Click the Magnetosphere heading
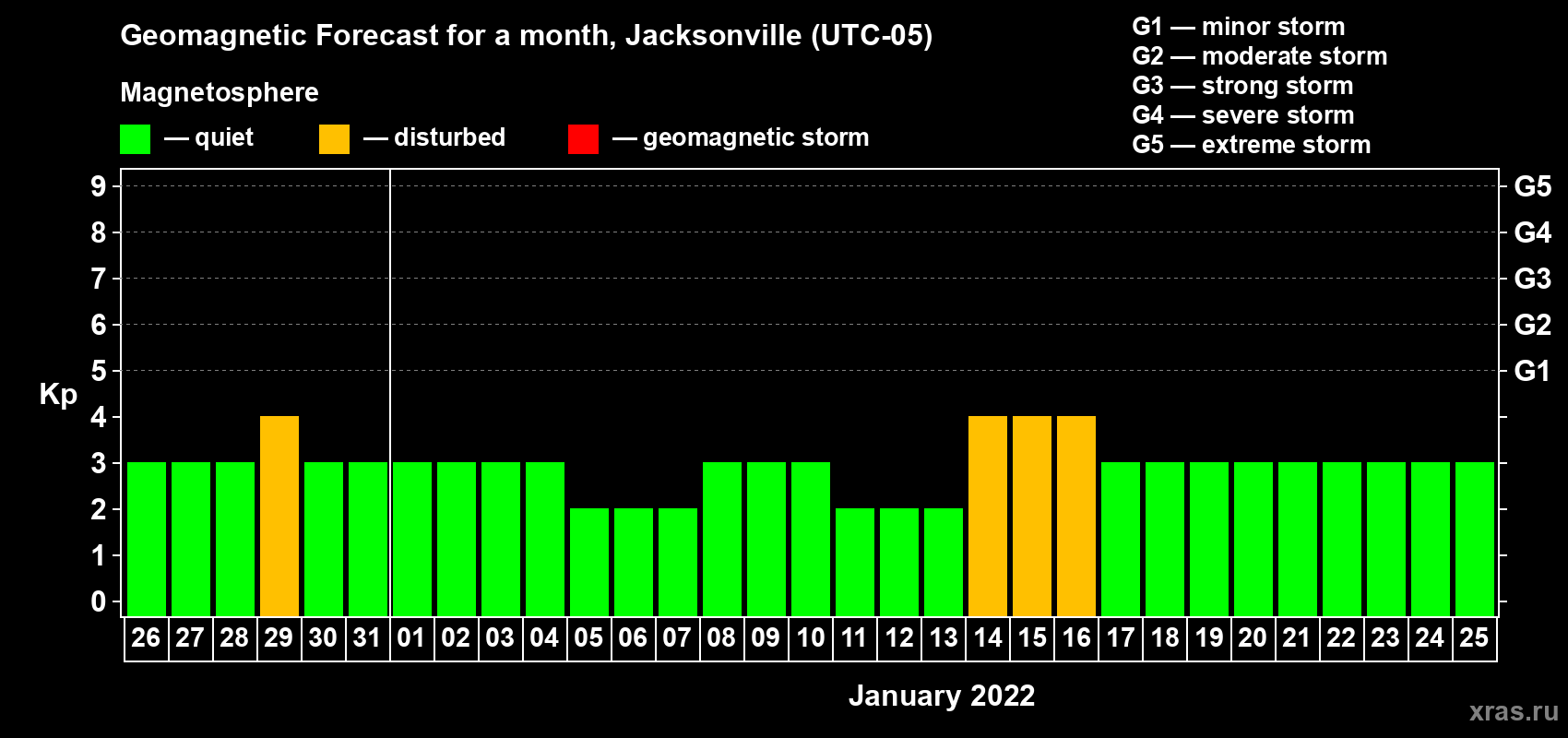This screenshot has width=1568, height=738. (220, 92)
